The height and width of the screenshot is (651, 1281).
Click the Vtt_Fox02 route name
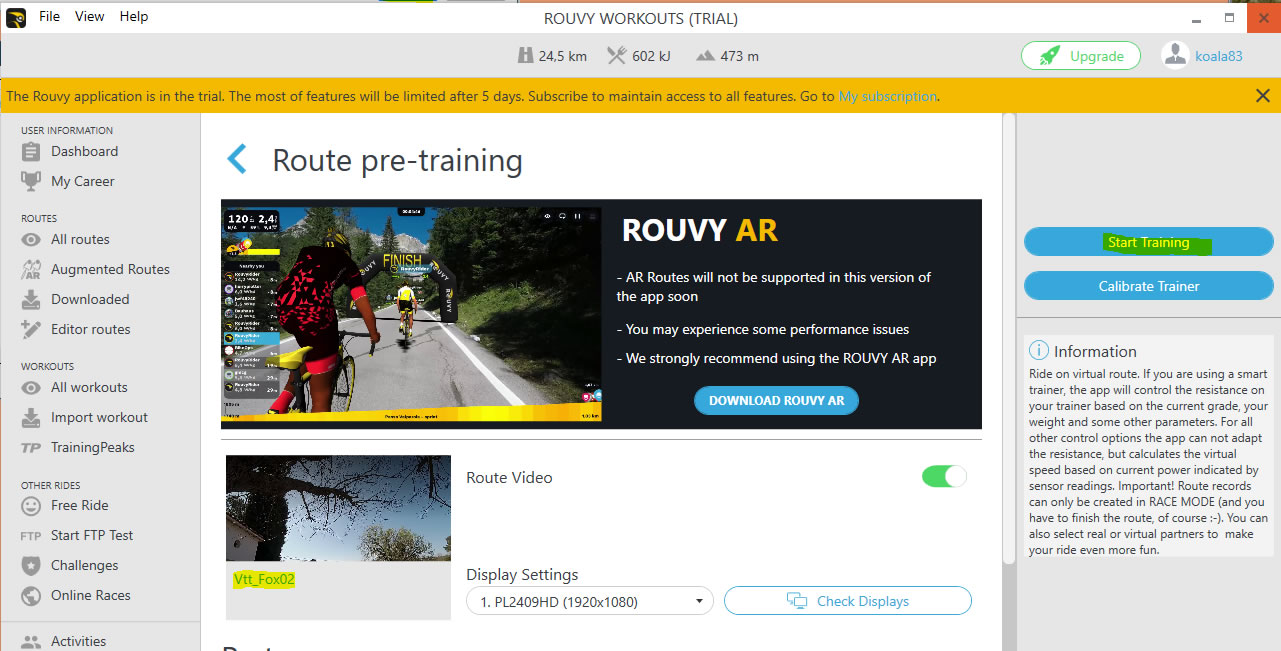click(264, 578)
